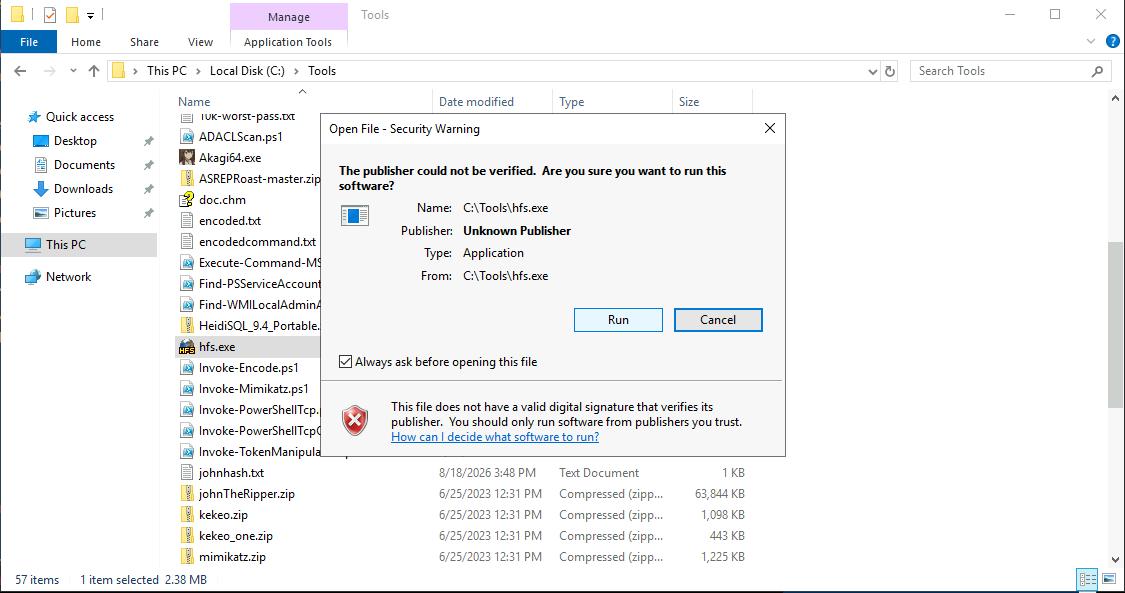Screen dimensions: 1125x593
Task: Click the chevron after 'This PC' in address bar
Action: pos(198,71)
